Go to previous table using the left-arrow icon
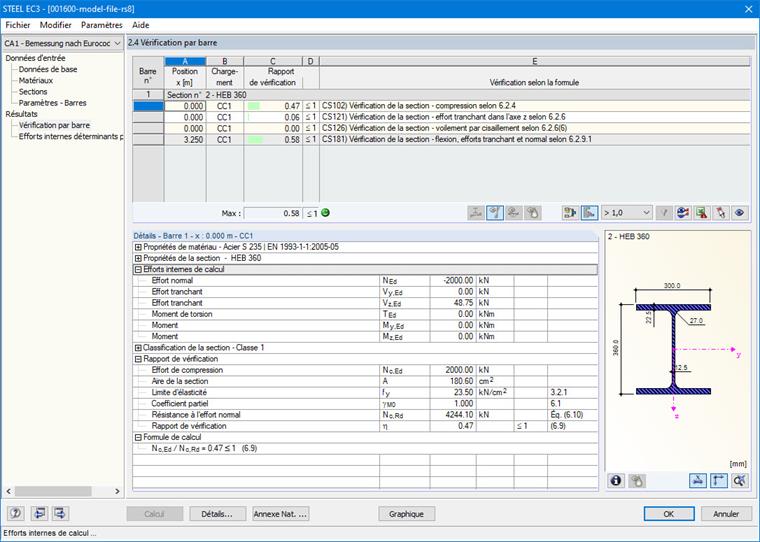Image resolution: width=760 pixels, height=542 pixels. coord(39,513)
